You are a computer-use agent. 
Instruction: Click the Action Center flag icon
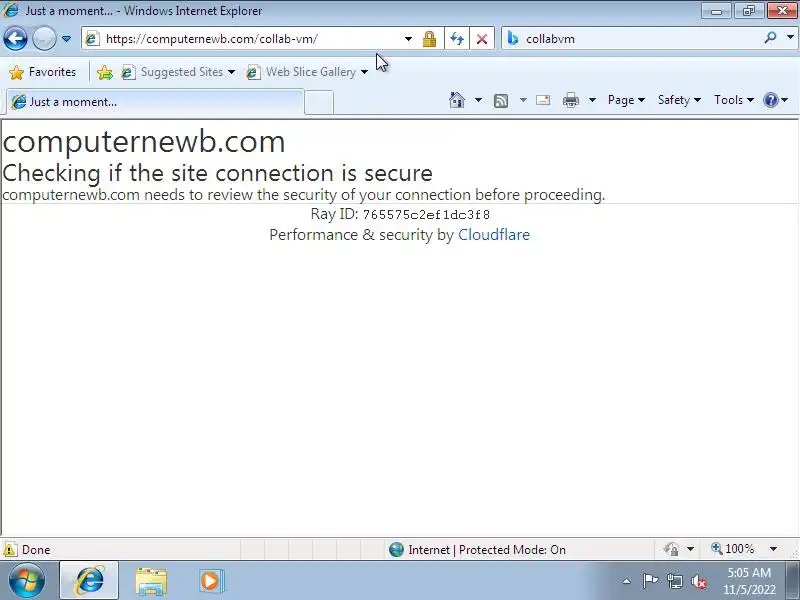tap(650, 581)
